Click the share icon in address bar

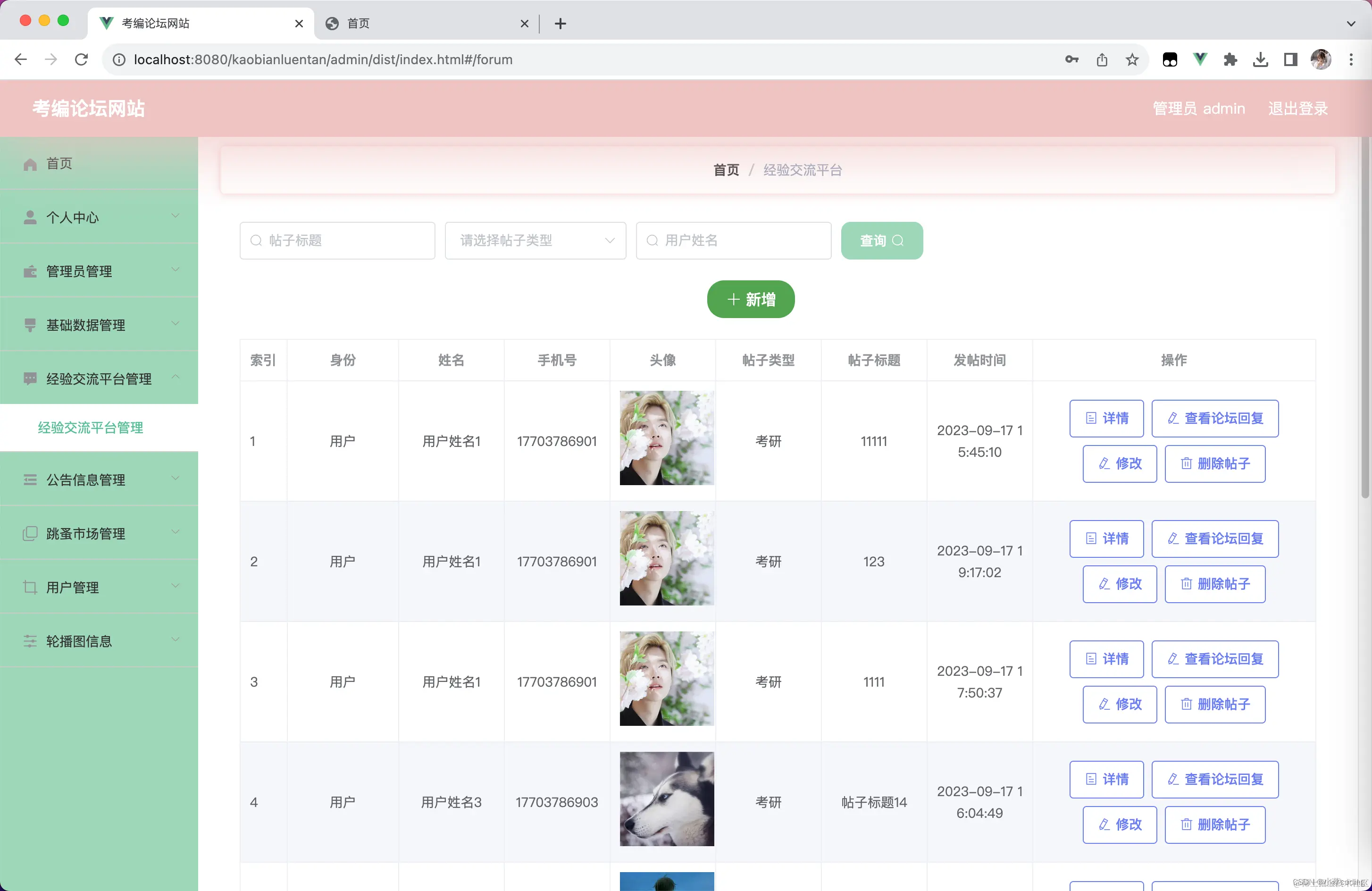pyautogui.click(x=1102, y=59)
